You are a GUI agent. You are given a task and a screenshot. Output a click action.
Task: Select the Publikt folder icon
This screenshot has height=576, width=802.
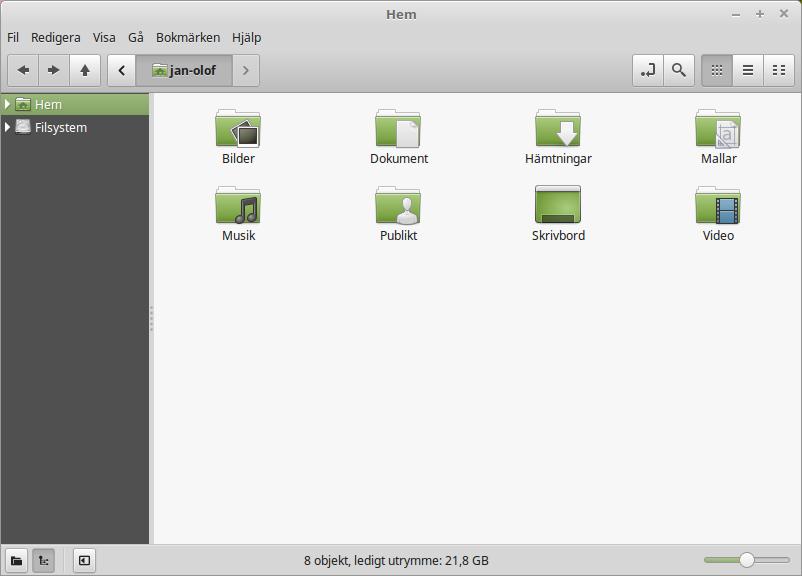click(x=398, y=205)
